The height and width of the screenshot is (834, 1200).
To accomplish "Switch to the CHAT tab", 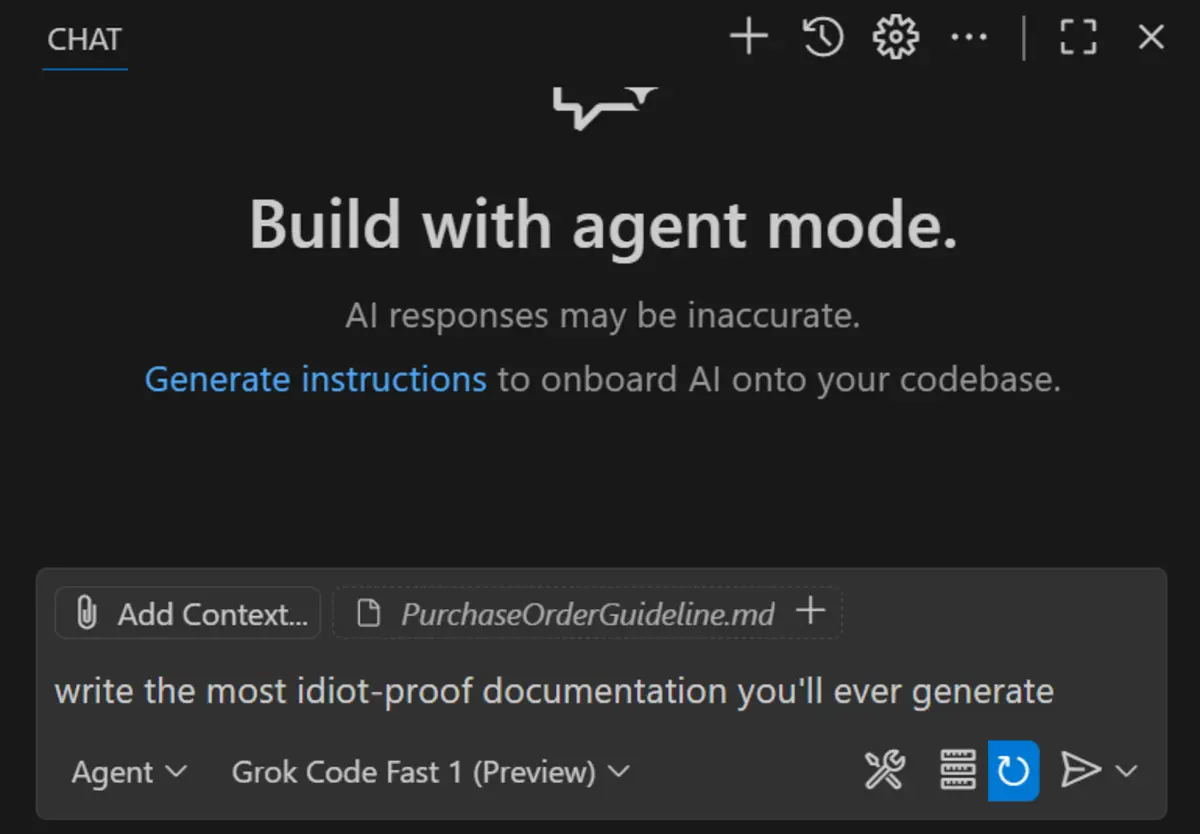I will click(x=85, y=41).
